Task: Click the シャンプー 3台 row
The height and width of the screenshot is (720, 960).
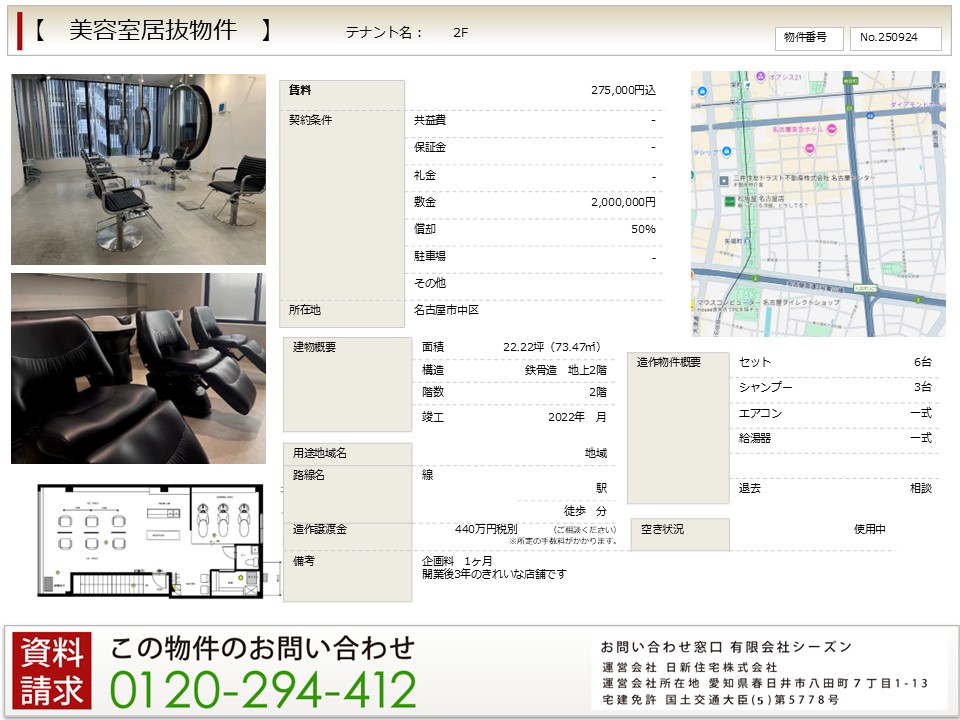Action: 834,387
